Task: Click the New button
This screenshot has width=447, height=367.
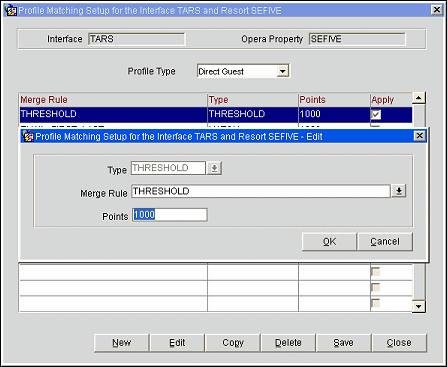Action: 121,343
